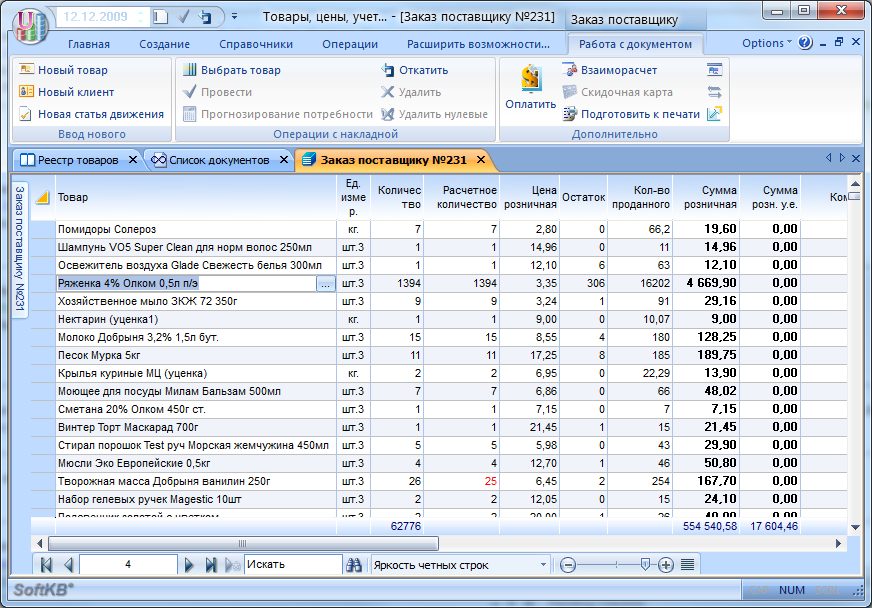This screenshot has width=872, height=608.
Task: Go to next record arrow
Action: point(189,565)
